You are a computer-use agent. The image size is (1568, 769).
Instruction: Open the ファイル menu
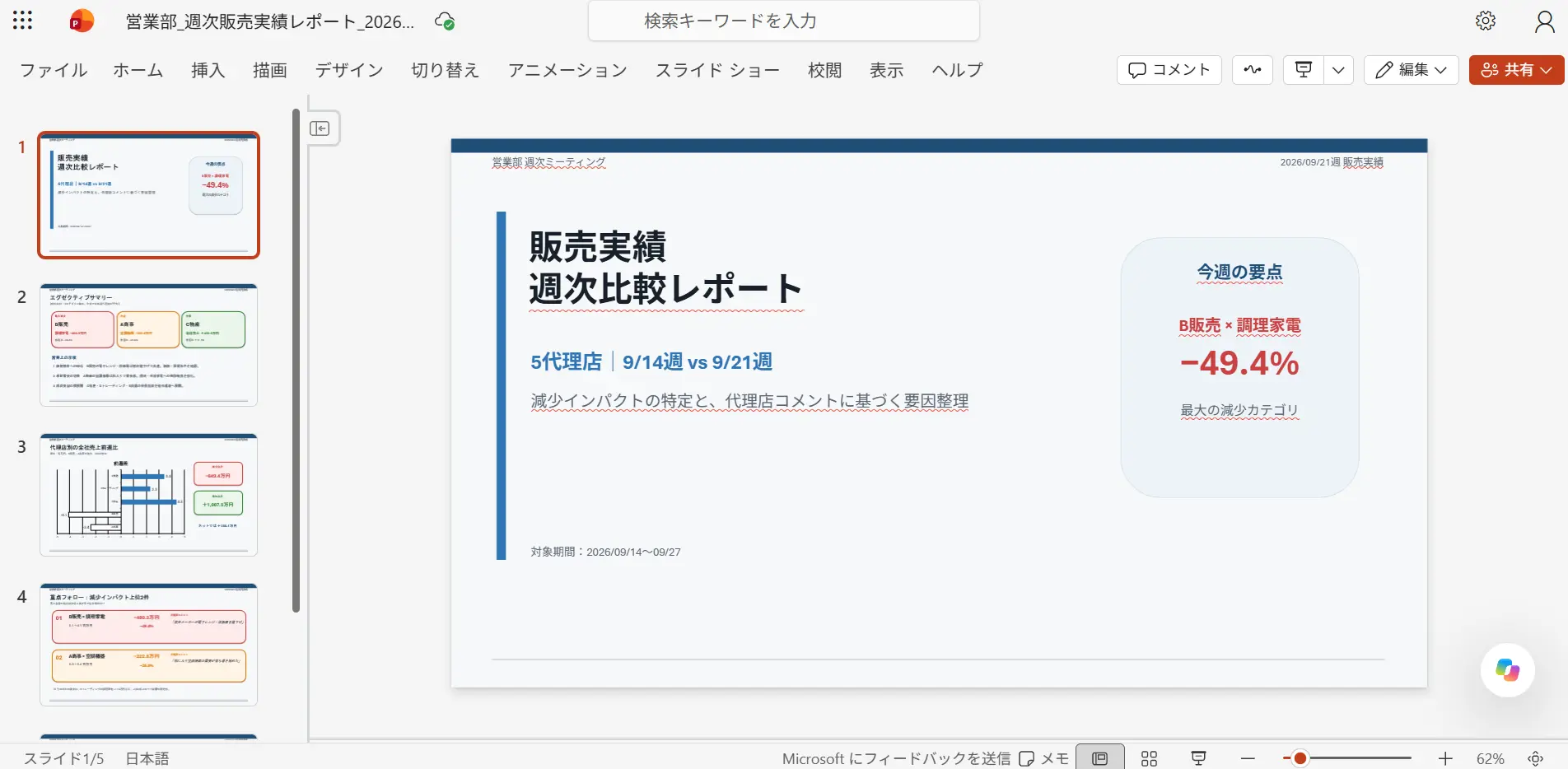(x=54, y=70)
